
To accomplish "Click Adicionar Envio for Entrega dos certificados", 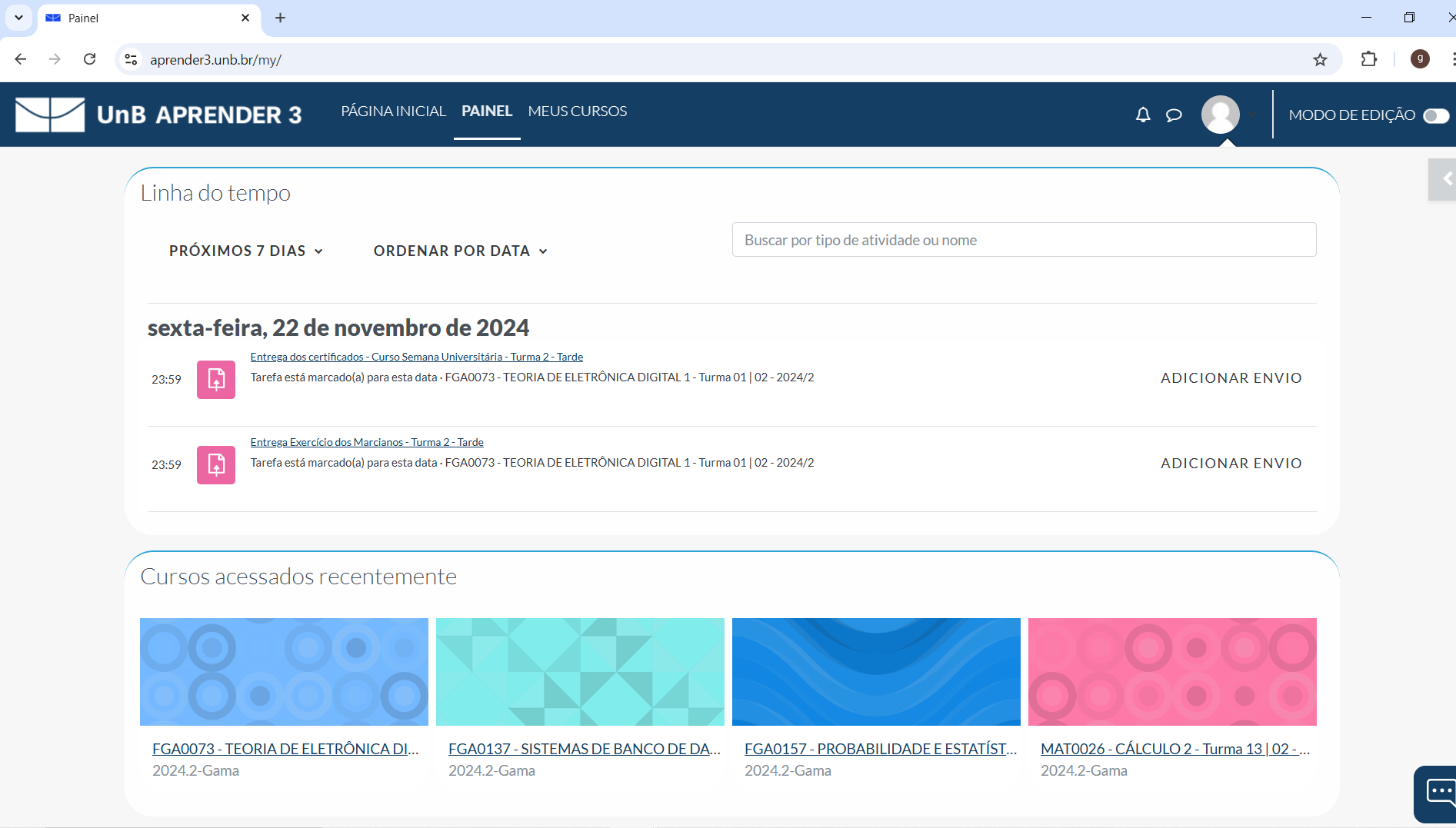I will tap(1231, 377).
